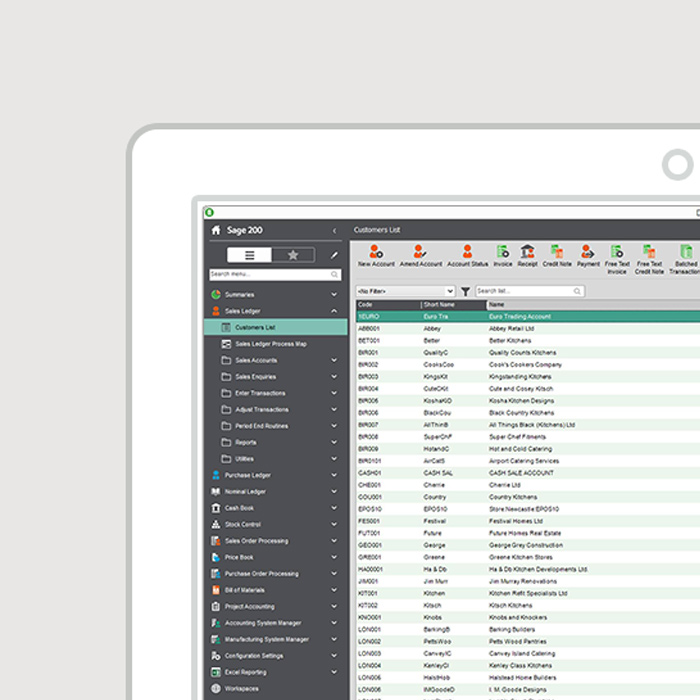Image resolution: width=700 pixels, height=700 pixels.
Task: Open the No Filter dropdown
Action: (x=405, y=291)
